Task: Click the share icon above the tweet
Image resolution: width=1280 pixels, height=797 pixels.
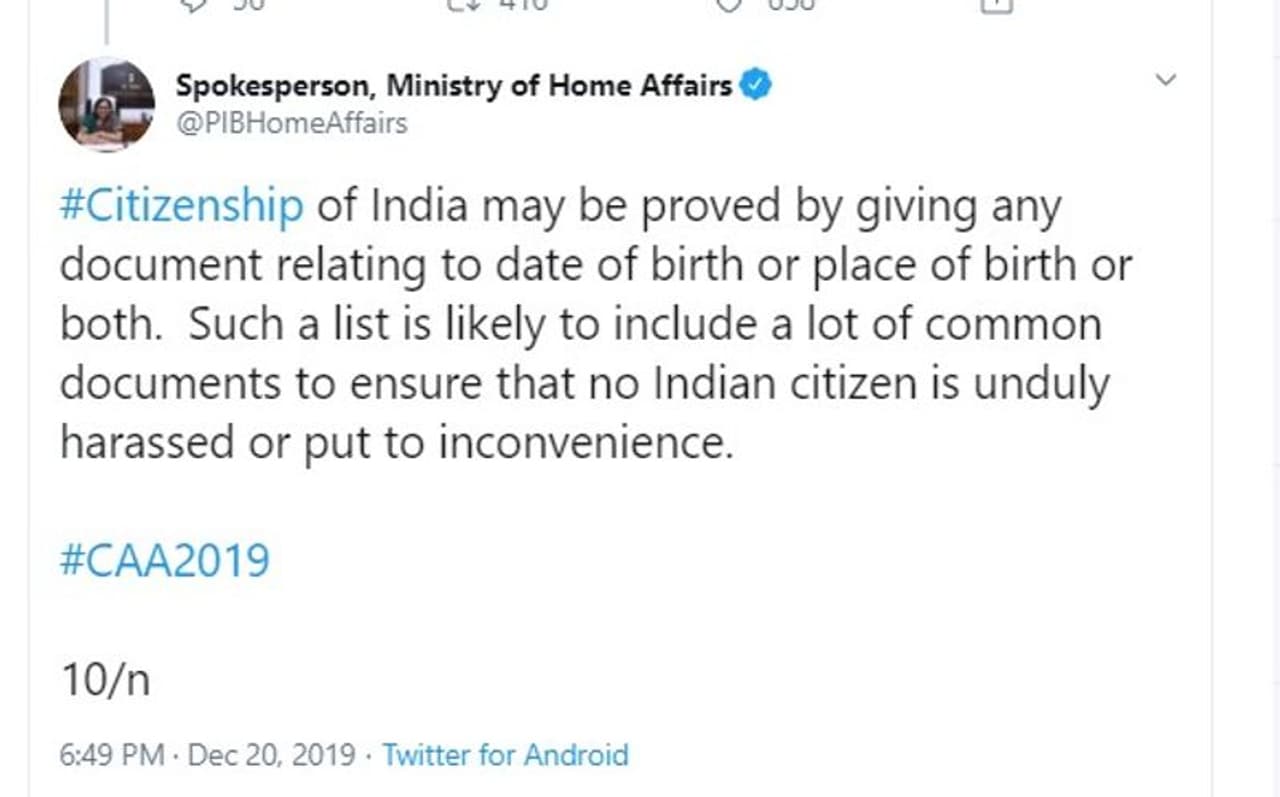Action: 996,4
